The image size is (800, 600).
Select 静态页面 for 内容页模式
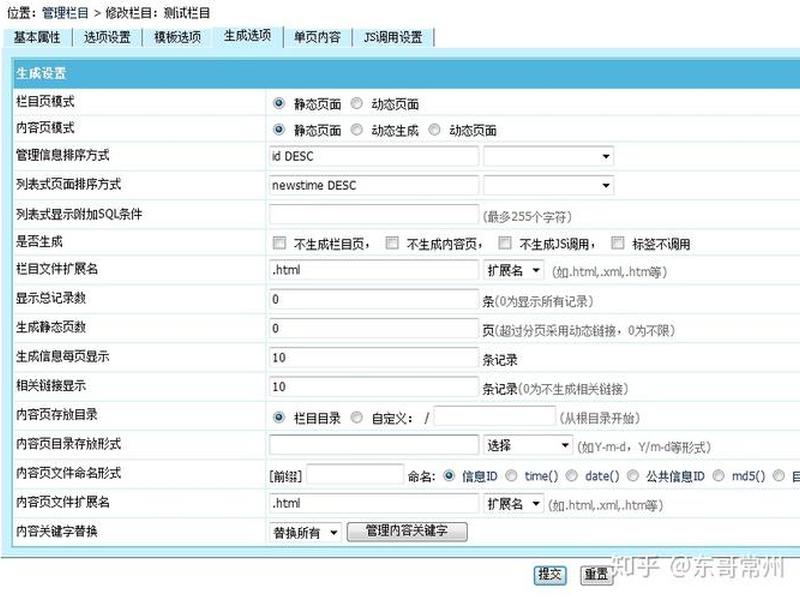[x=279, y=130]
